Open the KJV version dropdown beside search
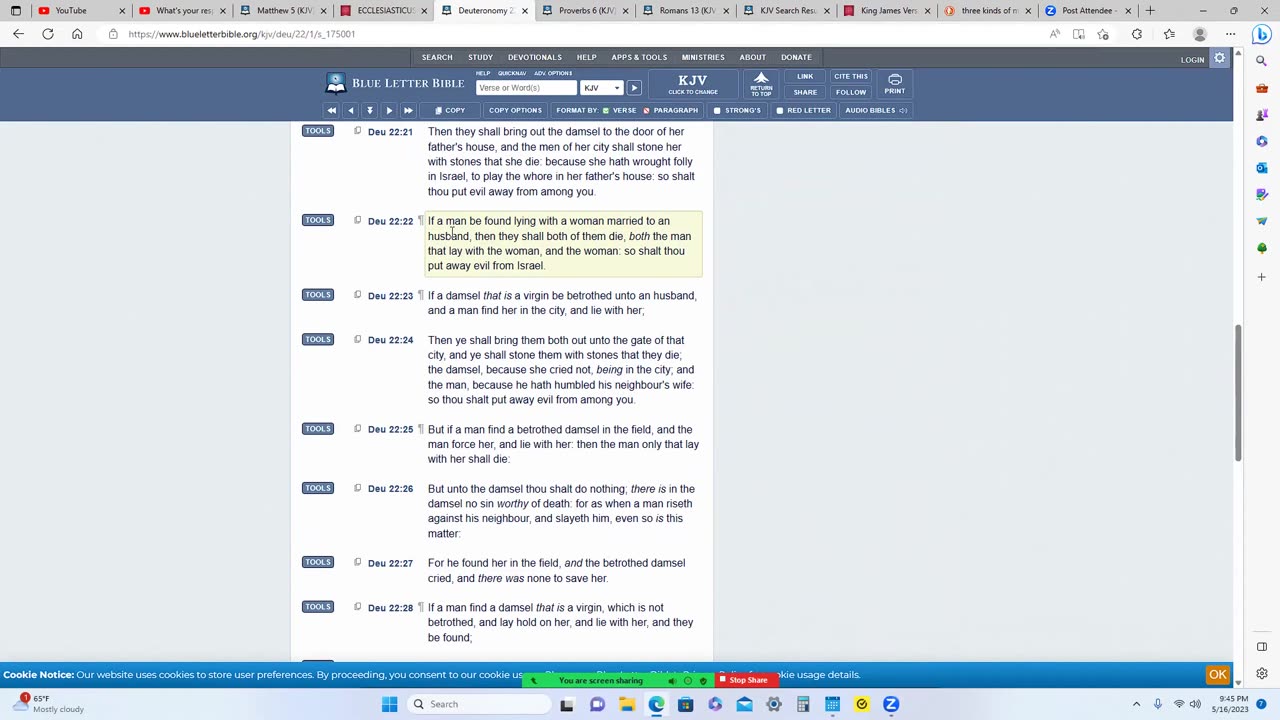This screenshot has height=720, width=1280. point(602,88)
